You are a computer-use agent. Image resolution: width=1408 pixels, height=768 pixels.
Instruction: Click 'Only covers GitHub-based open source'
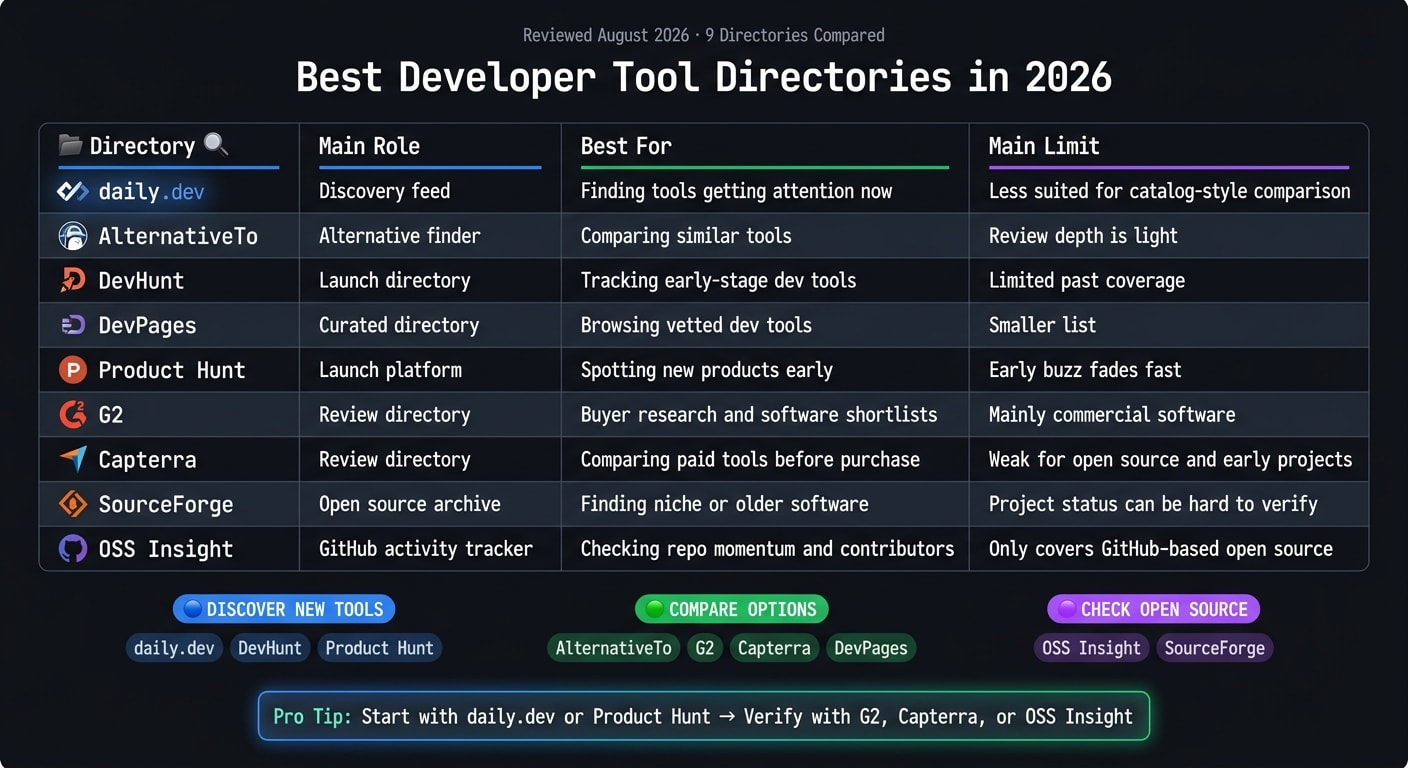click(x=1160, y=549)
